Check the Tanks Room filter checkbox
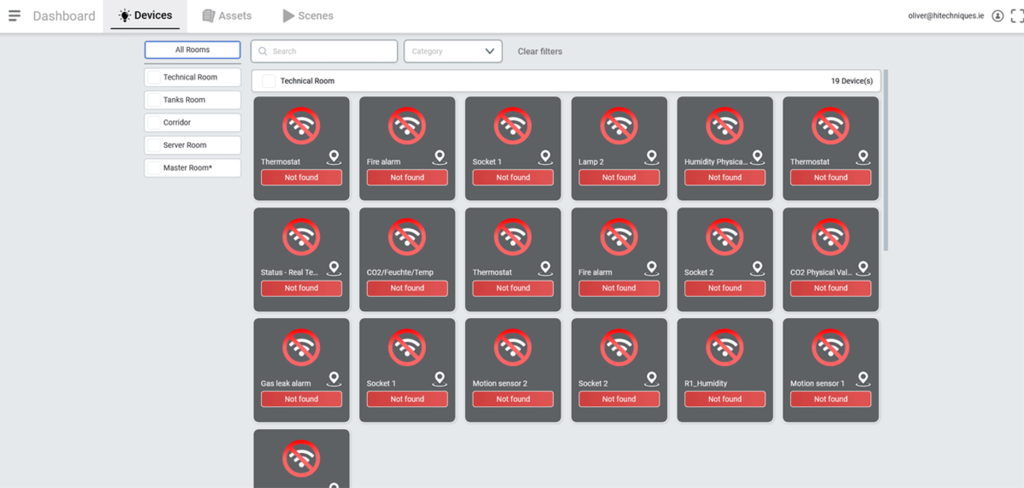 (x=154, y=100)
